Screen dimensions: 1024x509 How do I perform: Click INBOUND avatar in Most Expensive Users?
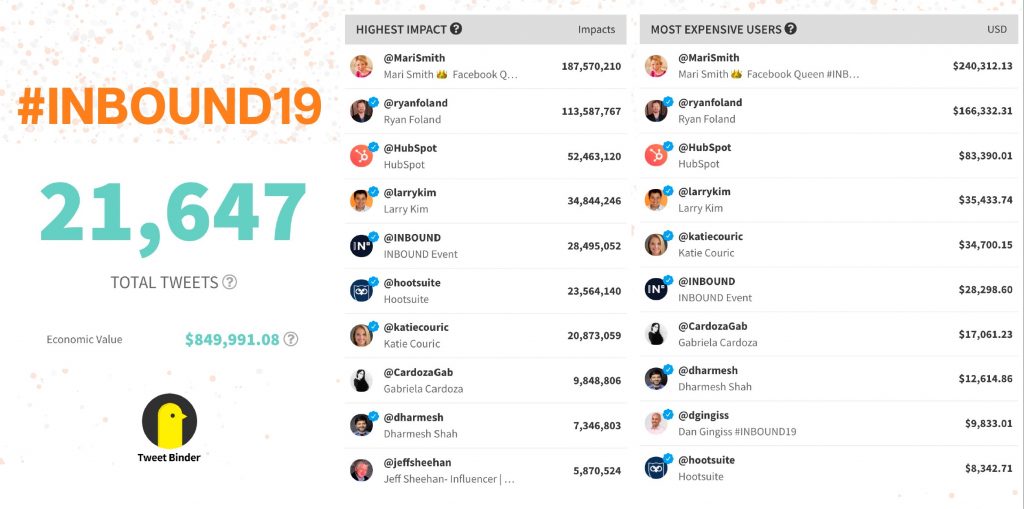(x=656, y=289)
